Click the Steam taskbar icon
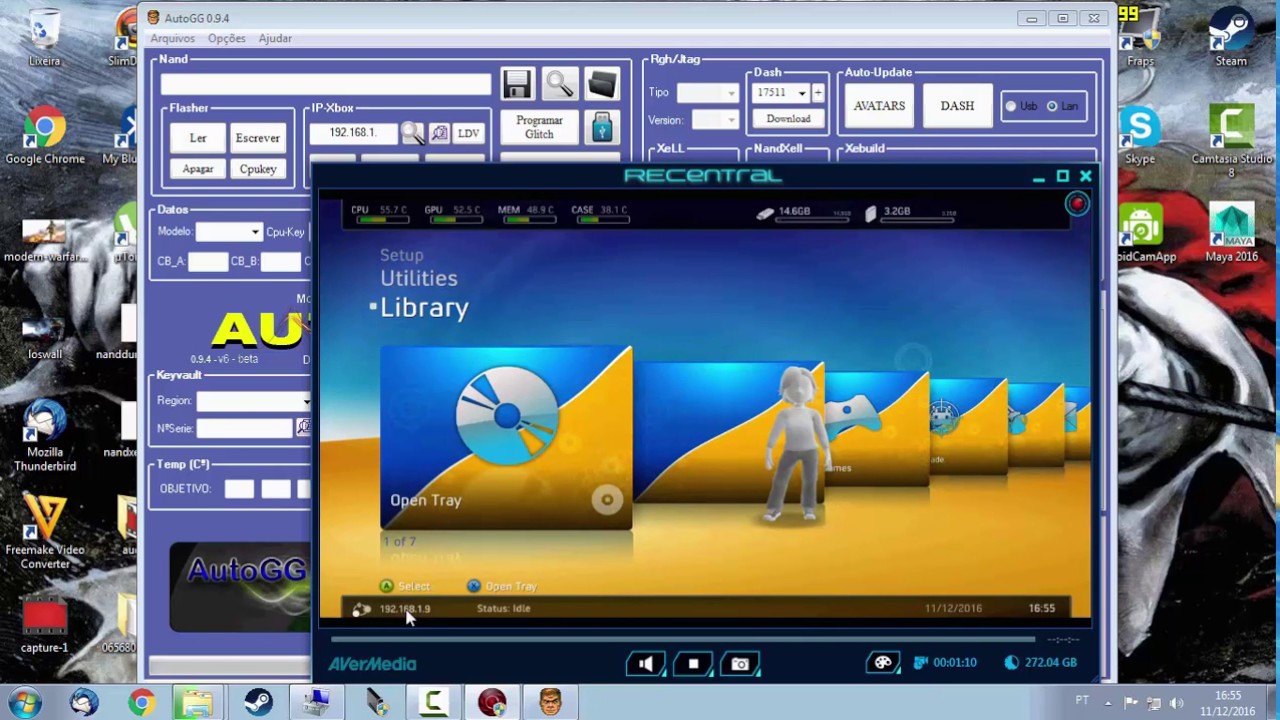 pos(258,702)
